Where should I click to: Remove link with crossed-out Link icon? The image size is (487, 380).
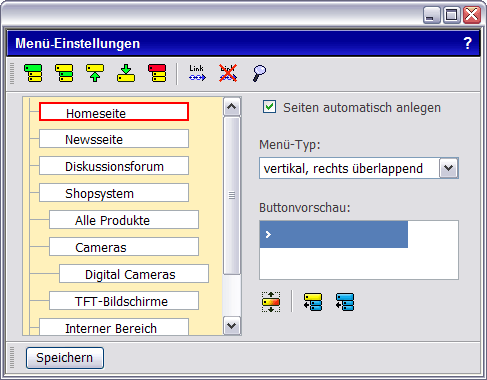tap(228, 73)
